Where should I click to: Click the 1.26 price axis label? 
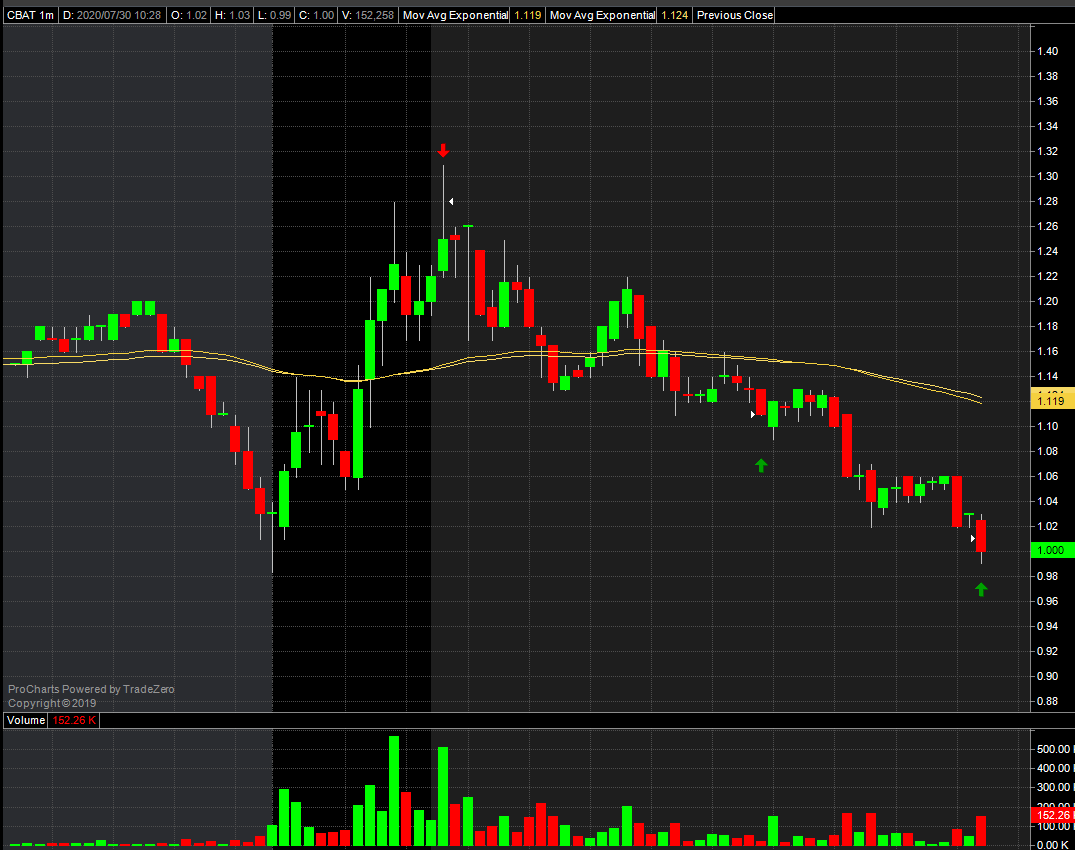point(1048,226)
